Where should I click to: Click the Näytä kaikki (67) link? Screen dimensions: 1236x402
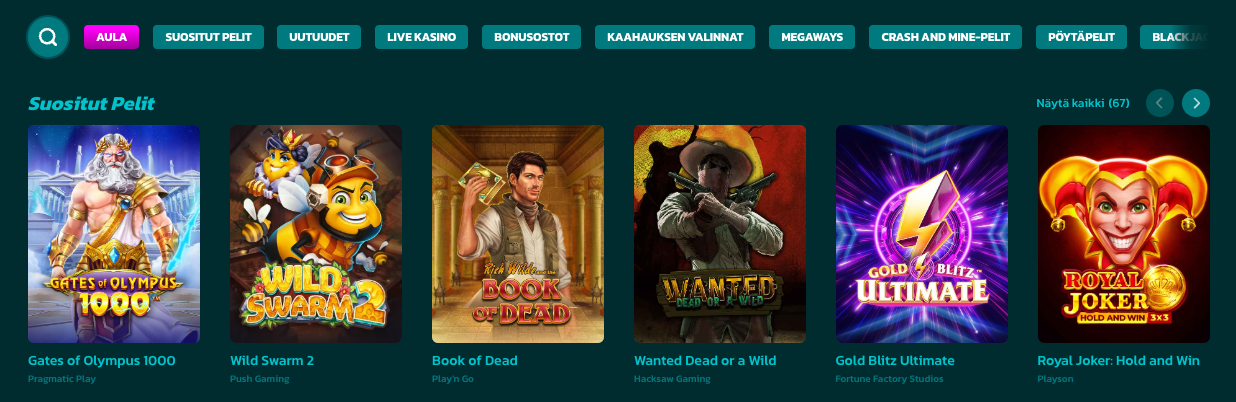coord(1083,103)
